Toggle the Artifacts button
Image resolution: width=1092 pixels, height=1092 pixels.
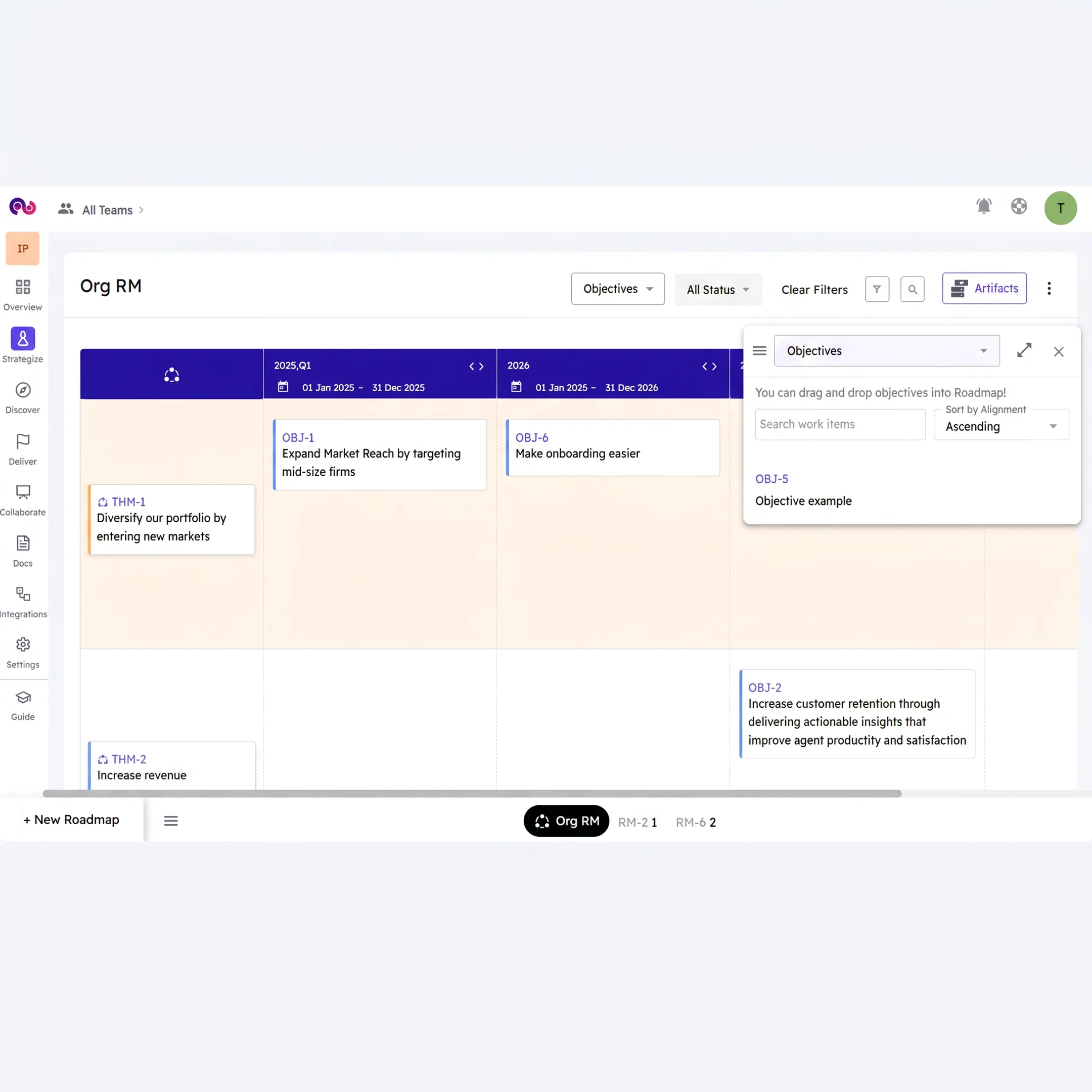984,288
